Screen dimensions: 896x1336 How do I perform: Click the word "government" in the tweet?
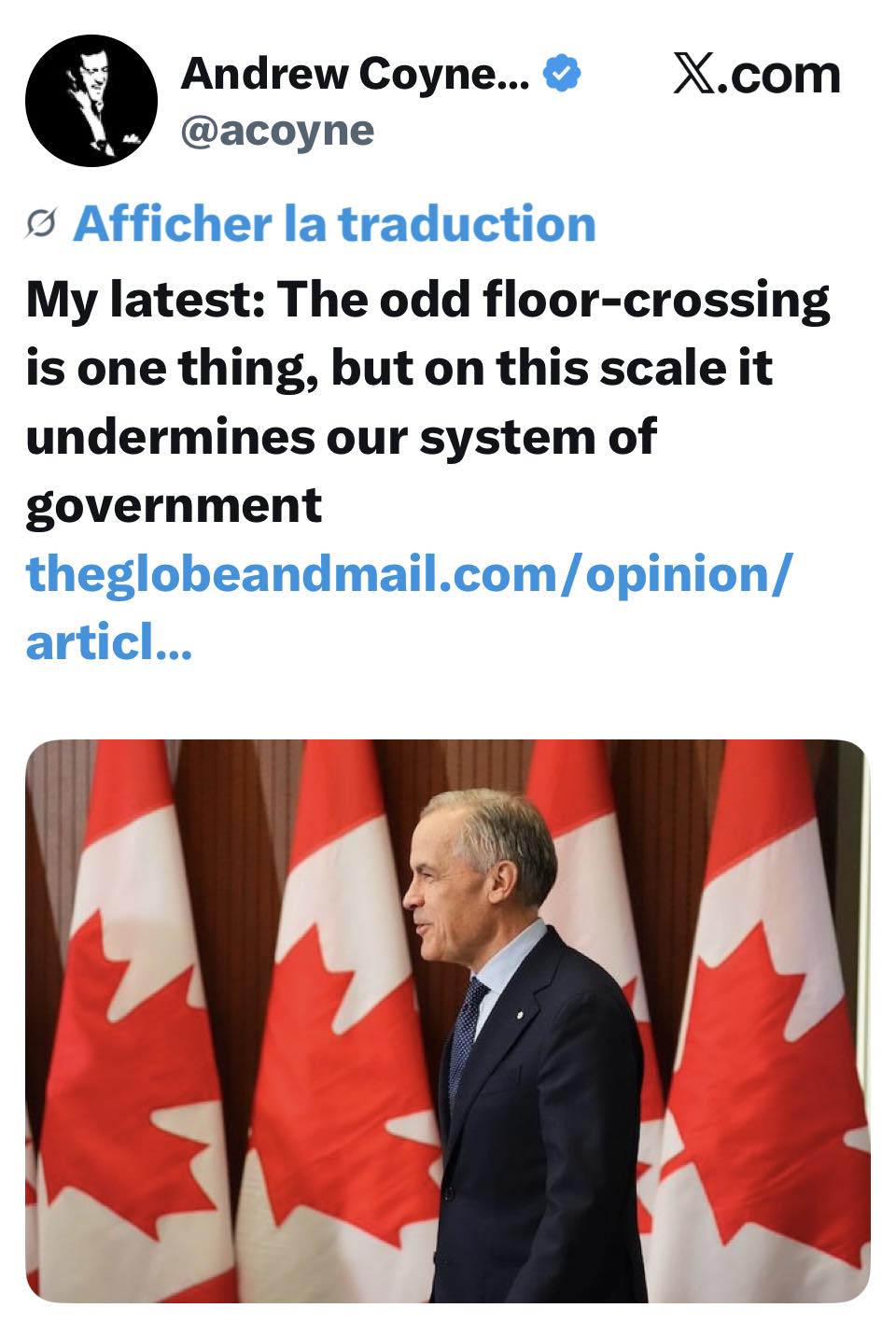[174, 505]
